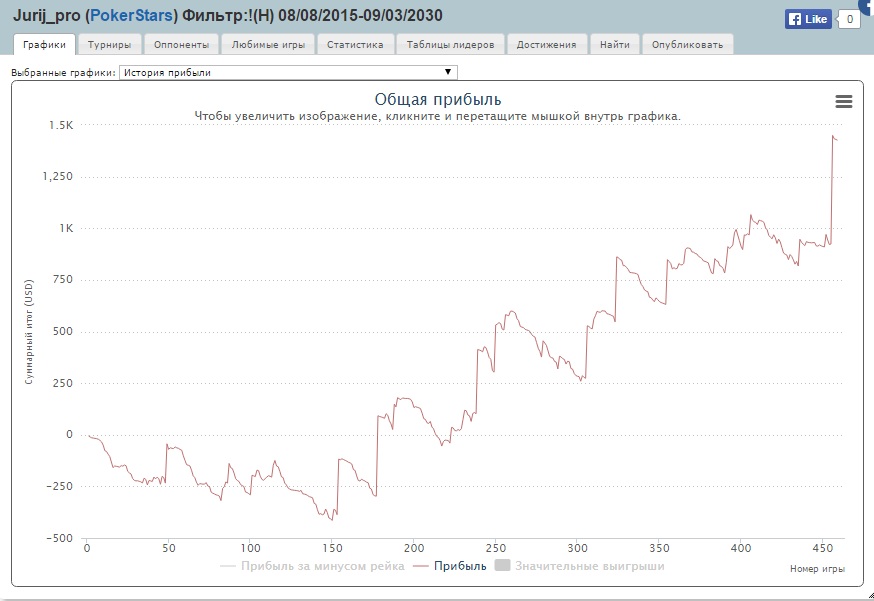This screenshot has width=874, height=601.
Task: Select the Найти tab
Action: 615,45
